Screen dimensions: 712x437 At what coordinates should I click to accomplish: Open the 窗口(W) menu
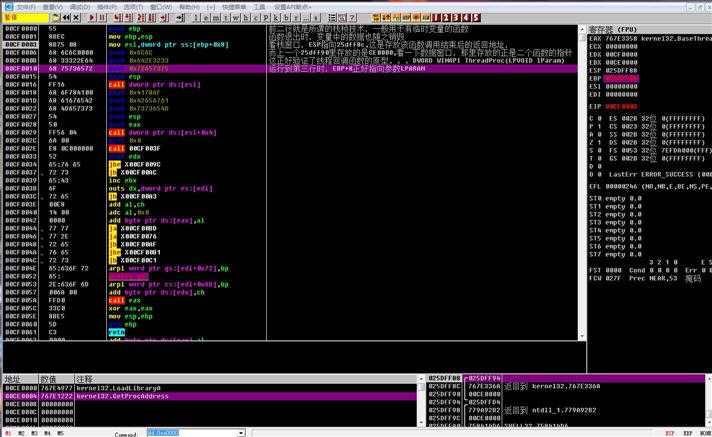point(161,7)
